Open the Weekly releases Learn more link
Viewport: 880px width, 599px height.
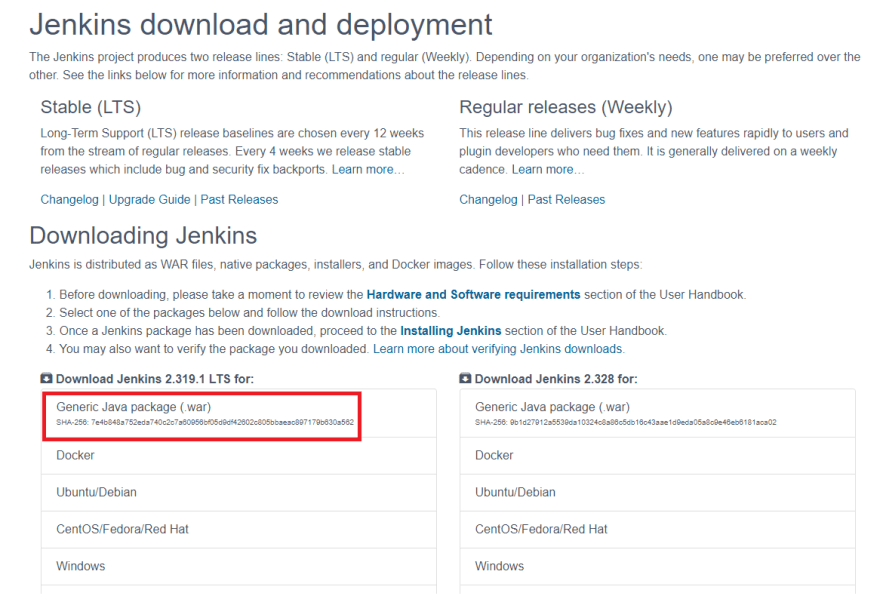click(x=548, y=170)
